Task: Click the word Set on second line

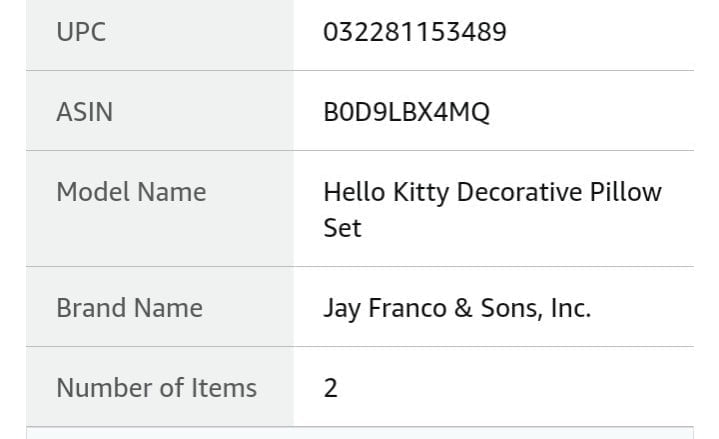Action: point(342,228)
